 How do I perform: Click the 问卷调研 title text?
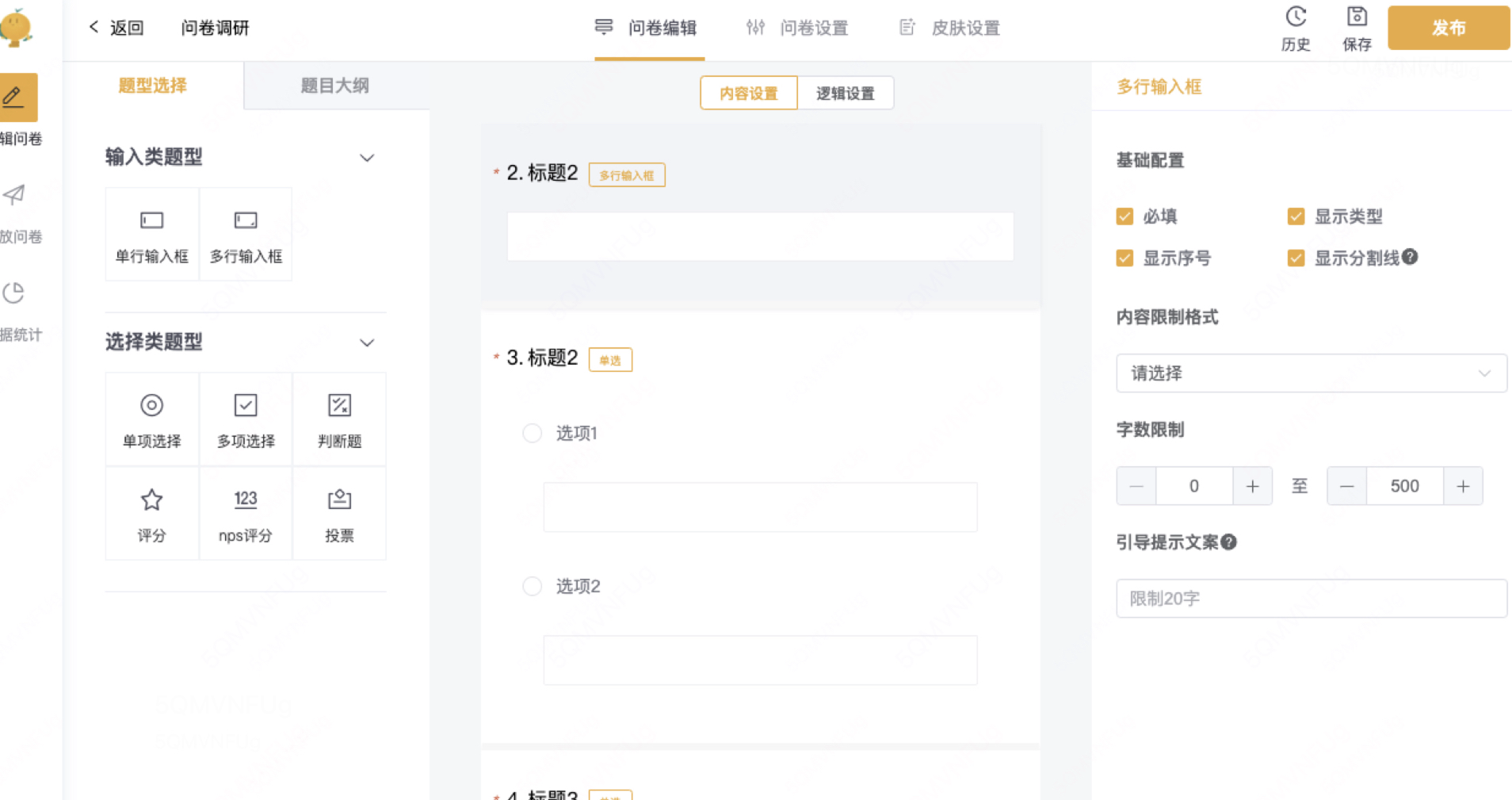216,28
